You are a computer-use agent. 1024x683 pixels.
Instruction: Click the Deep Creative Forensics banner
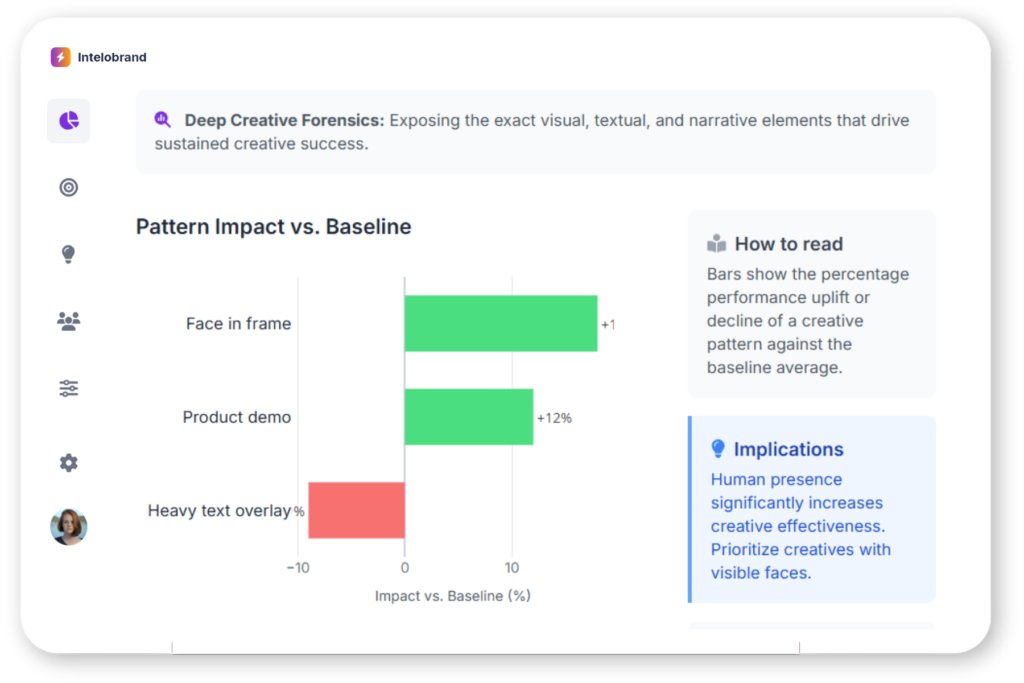point(536,132)
